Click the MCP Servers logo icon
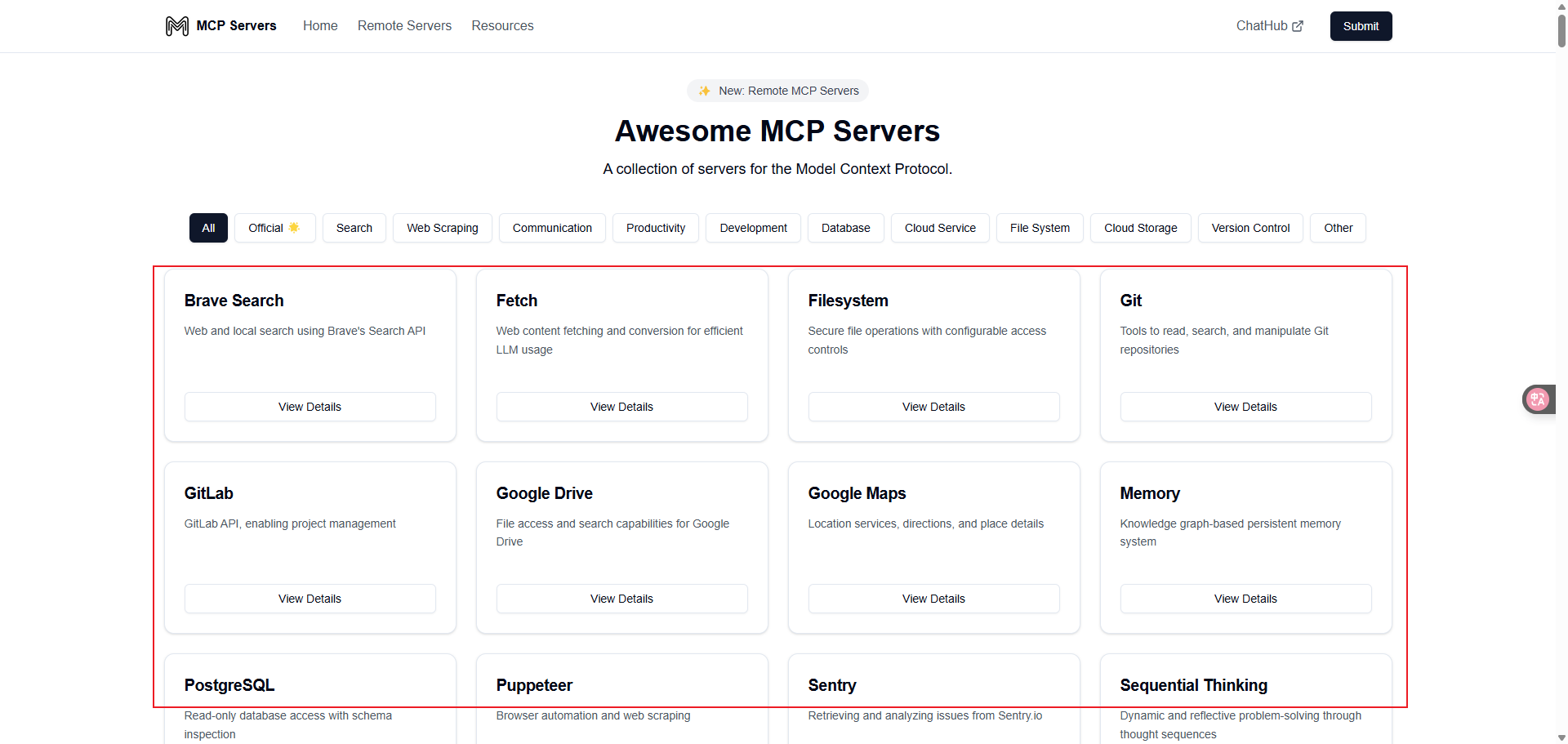The image size is (1568, 744). tap(176, 26)
